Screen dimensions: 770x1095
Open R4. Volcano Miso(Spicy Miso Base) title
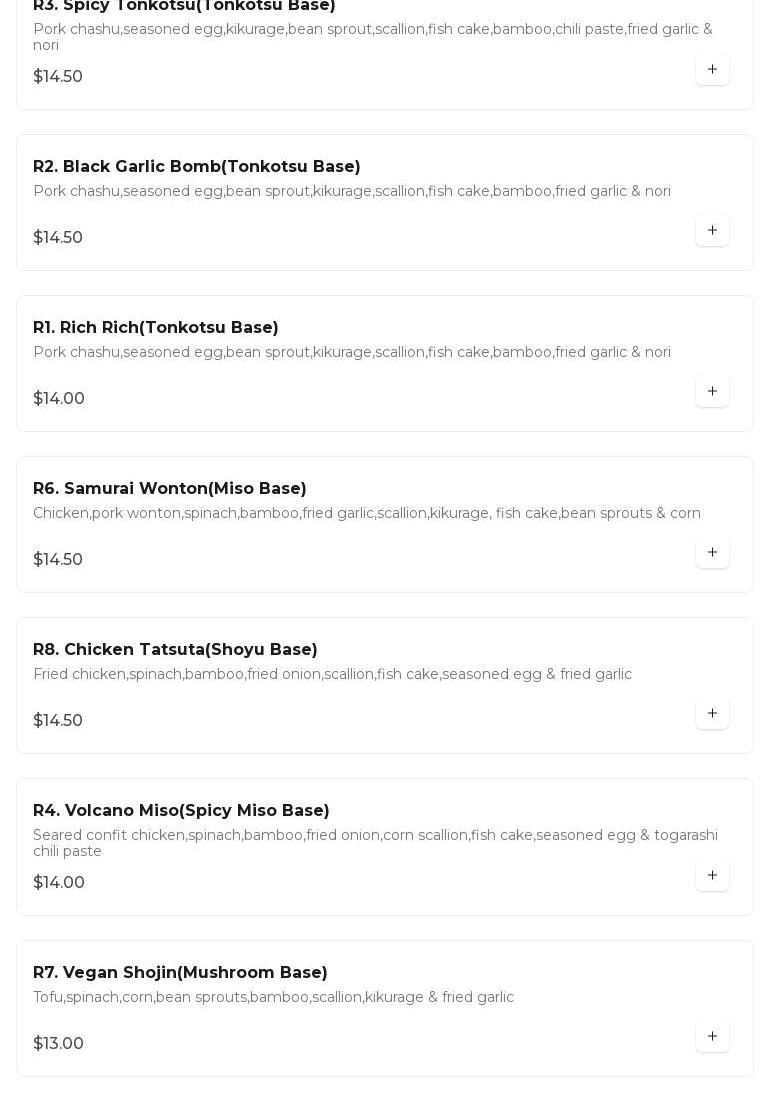click(181, 811)
